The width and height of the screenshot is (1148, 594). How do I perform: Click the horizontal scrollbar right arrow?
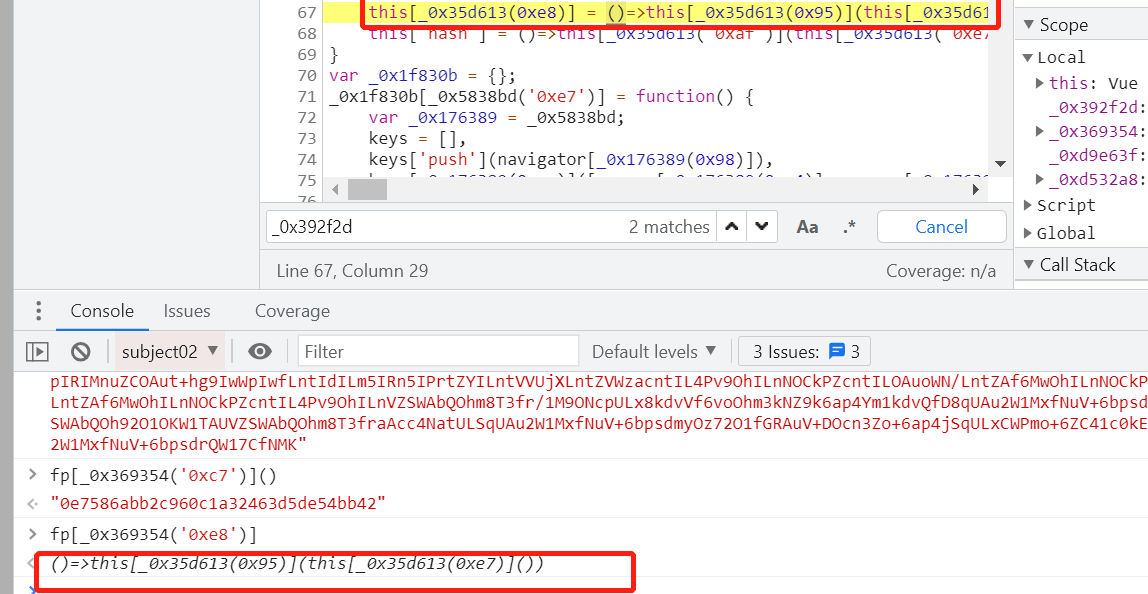click(x=975, y=190)
